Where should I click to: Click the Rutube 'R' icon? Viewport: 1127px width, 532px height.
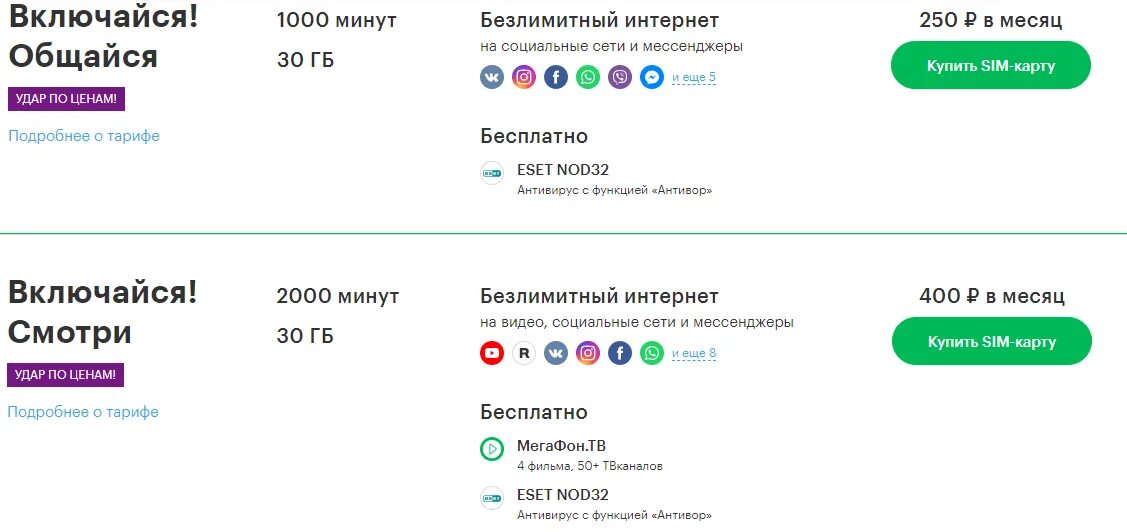click(524, 353)
